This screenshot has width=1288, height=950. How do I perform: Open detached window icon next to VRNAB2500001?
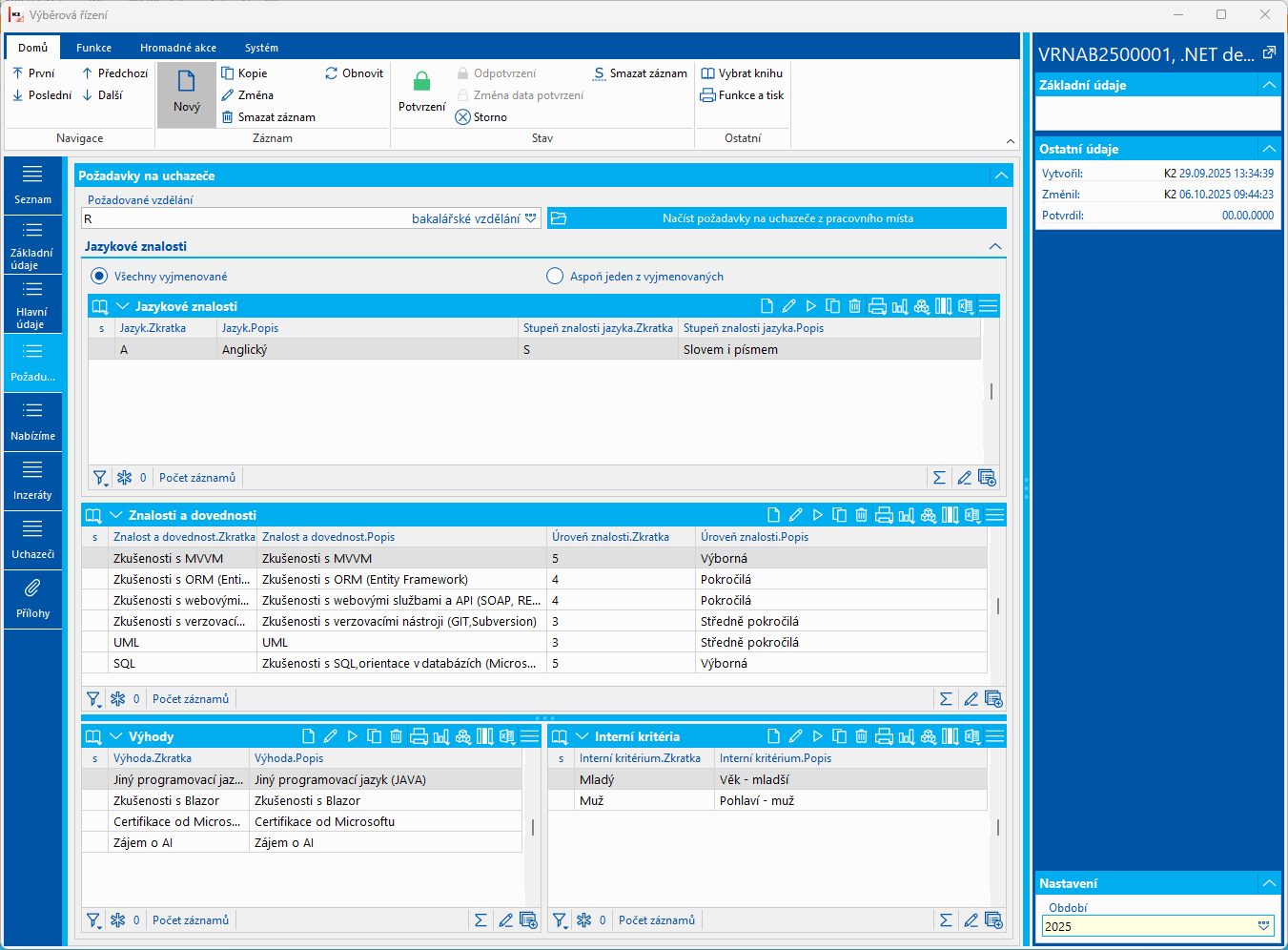1269,53
